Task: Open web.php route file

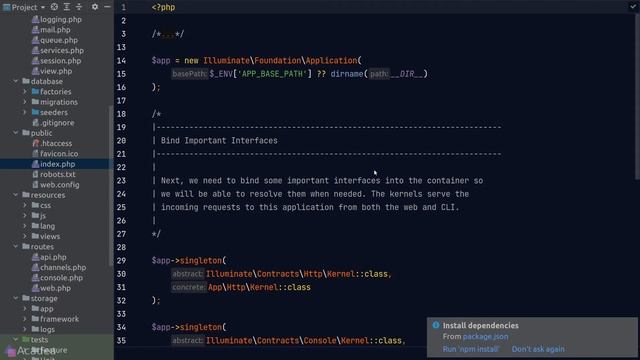Action: coord(55,288)
